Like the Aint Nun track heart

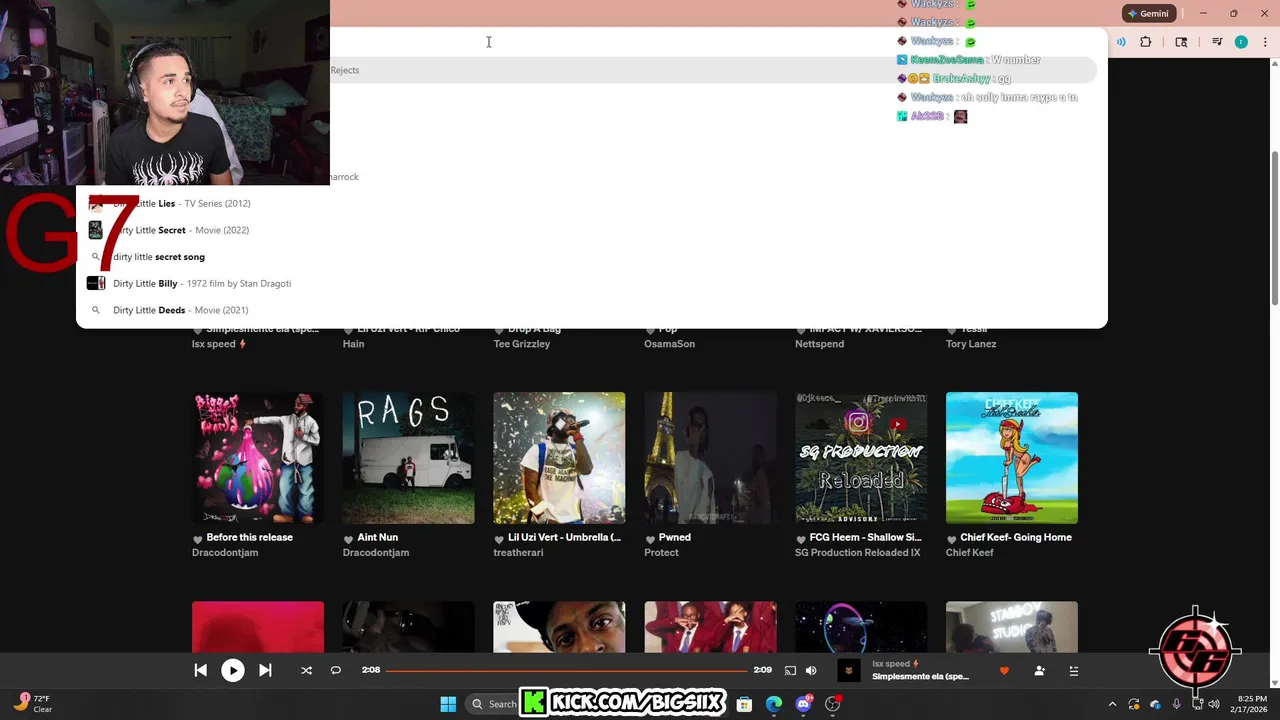348,539
